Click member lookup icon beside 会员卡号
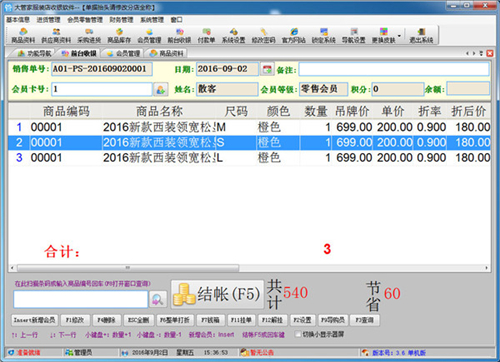Viewport: 500px width, 362px height. tap(161, 89)
